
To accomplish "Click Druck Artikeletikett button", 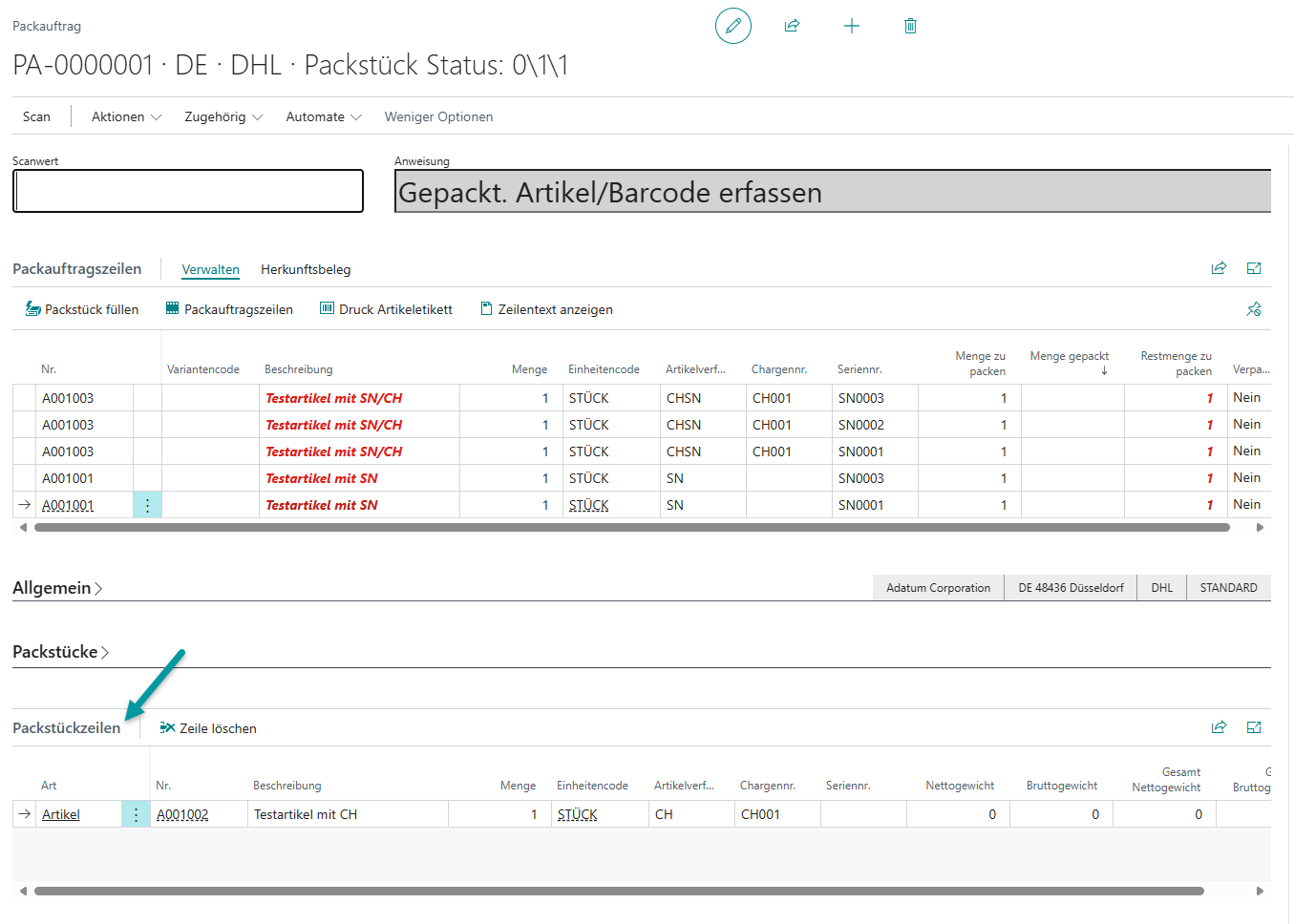I will click(x=386, y=309).
